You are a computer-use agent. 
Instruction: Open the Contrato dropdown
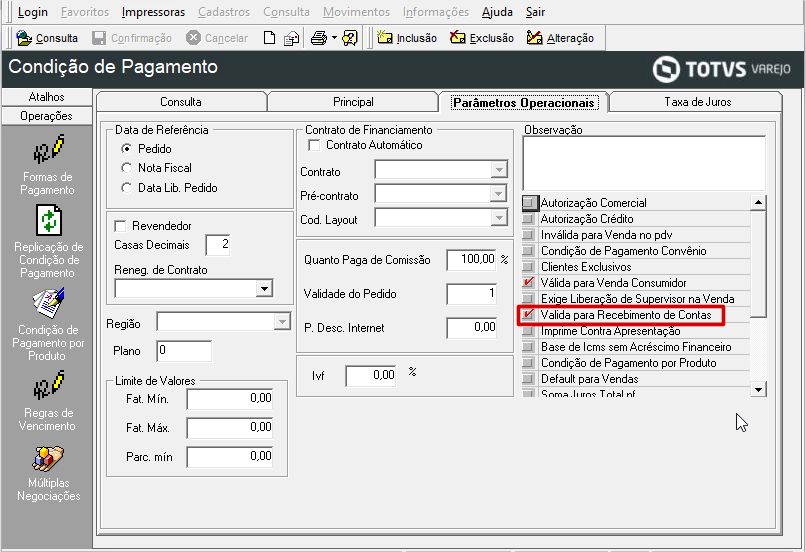[x=499, y=170]
